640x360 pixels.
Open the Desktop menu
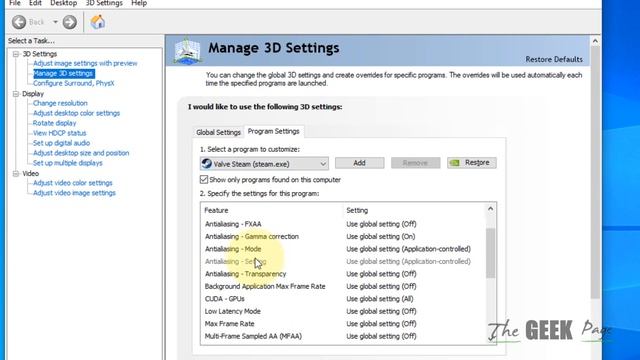63,3
